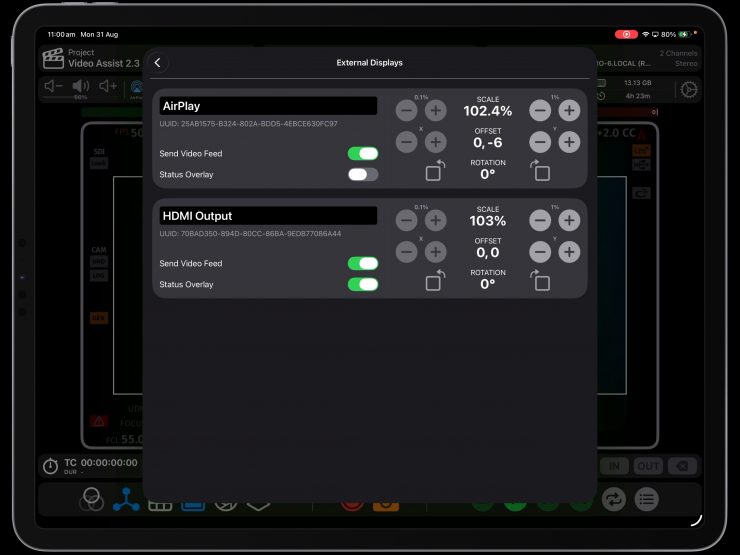The height and width of the screenshot is (555, 740).
Task: Edit the AirPlay display name field
Action: tap(268, 106)
